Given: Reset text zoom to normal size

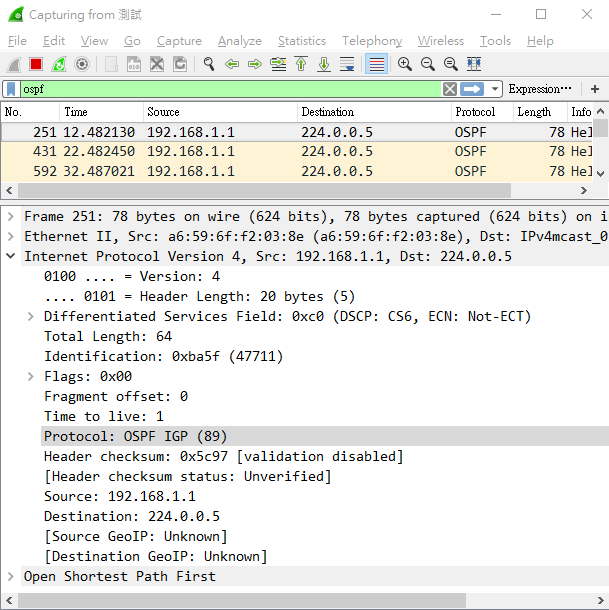Looking at the screenshot, I should click(451, 64).
